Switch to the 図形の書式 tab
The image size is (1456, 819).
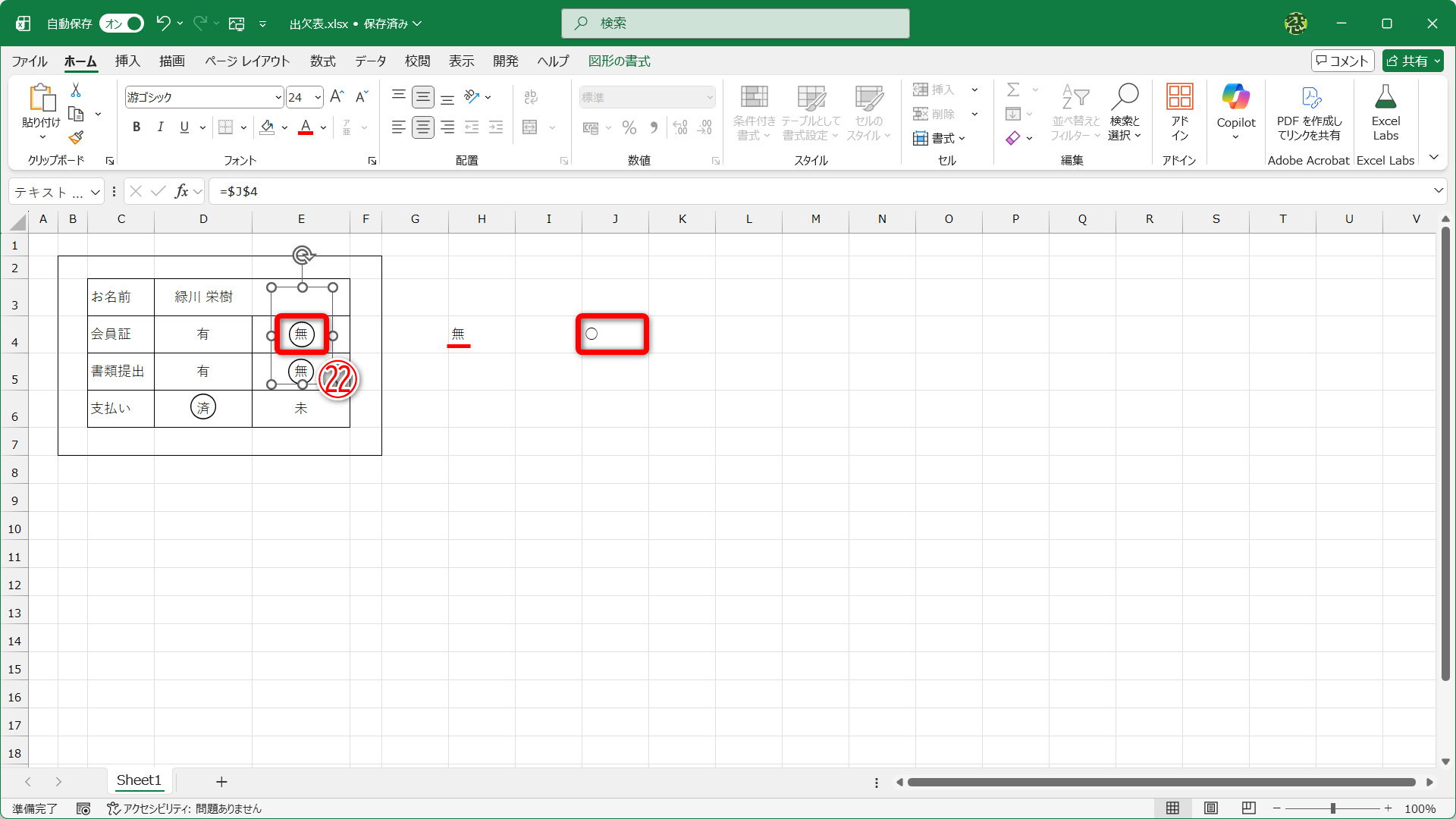(x=619, y=61)
